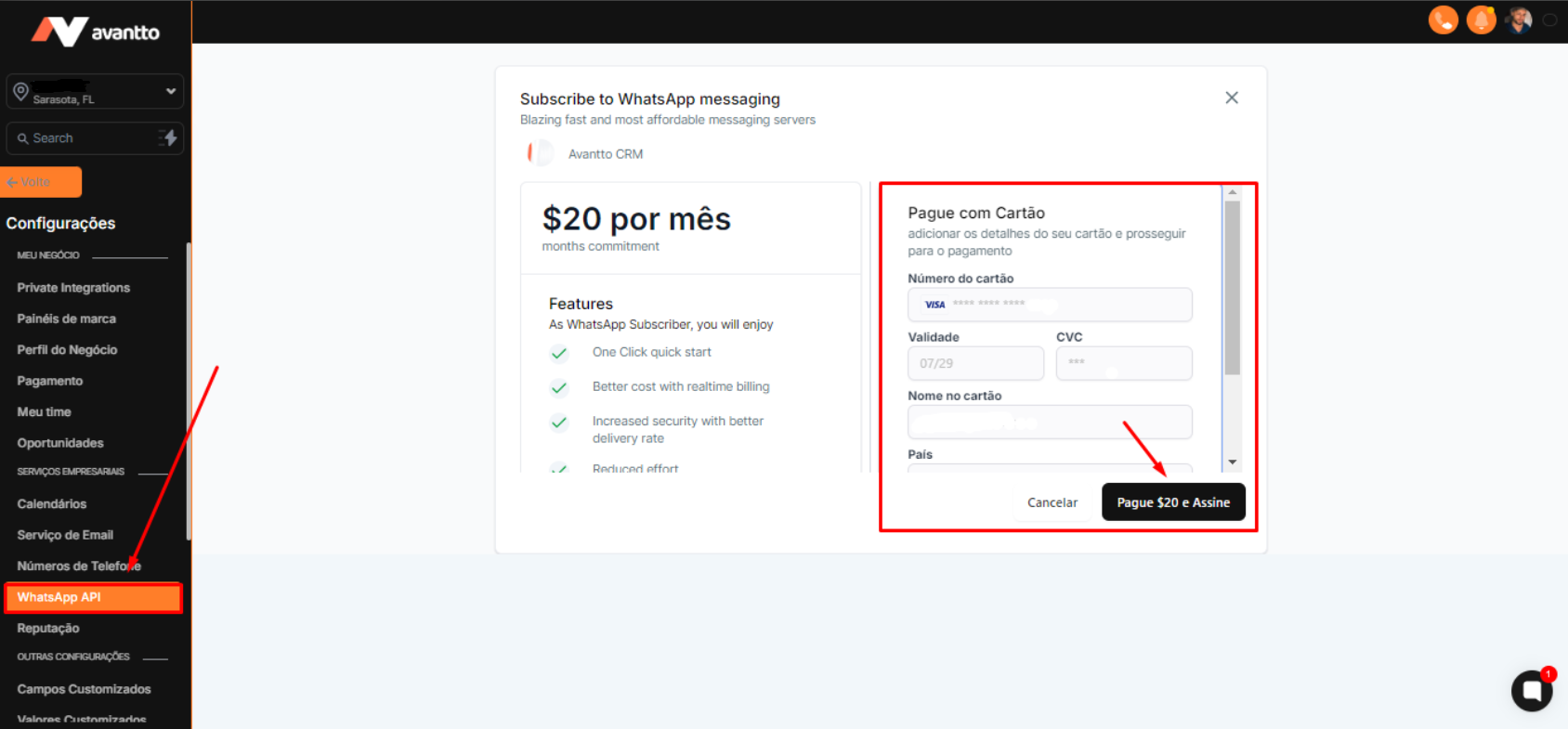Go to Private Integrations settings
This screenshot has width=1568, height=729.
point(73,288)
